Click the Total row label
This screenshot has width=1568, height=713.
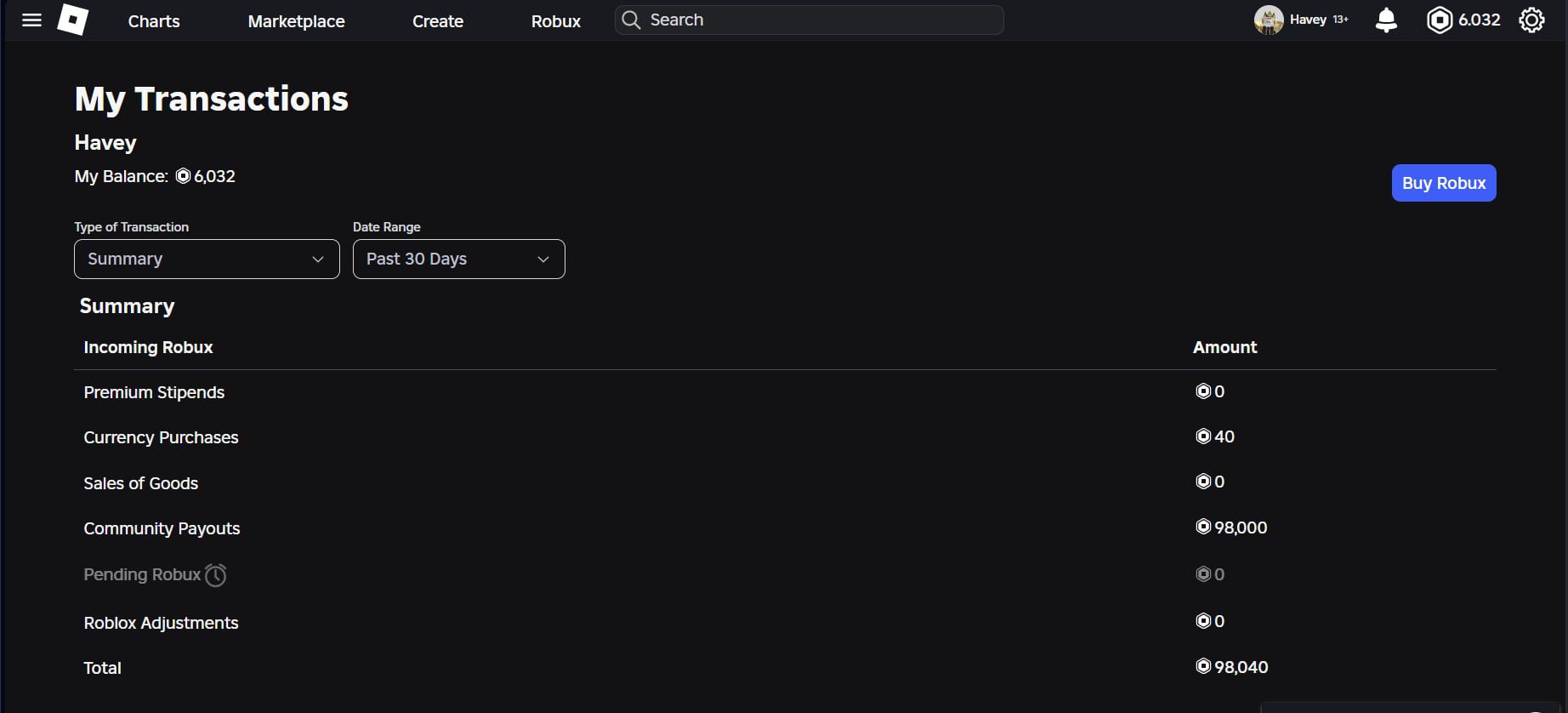tap(102, 668)
